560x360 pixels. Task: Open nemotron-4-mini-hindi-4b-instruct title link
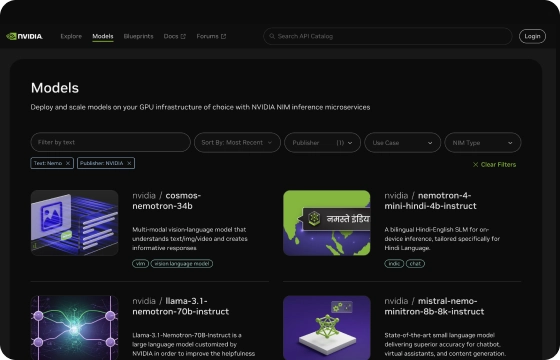coord(430,201)
